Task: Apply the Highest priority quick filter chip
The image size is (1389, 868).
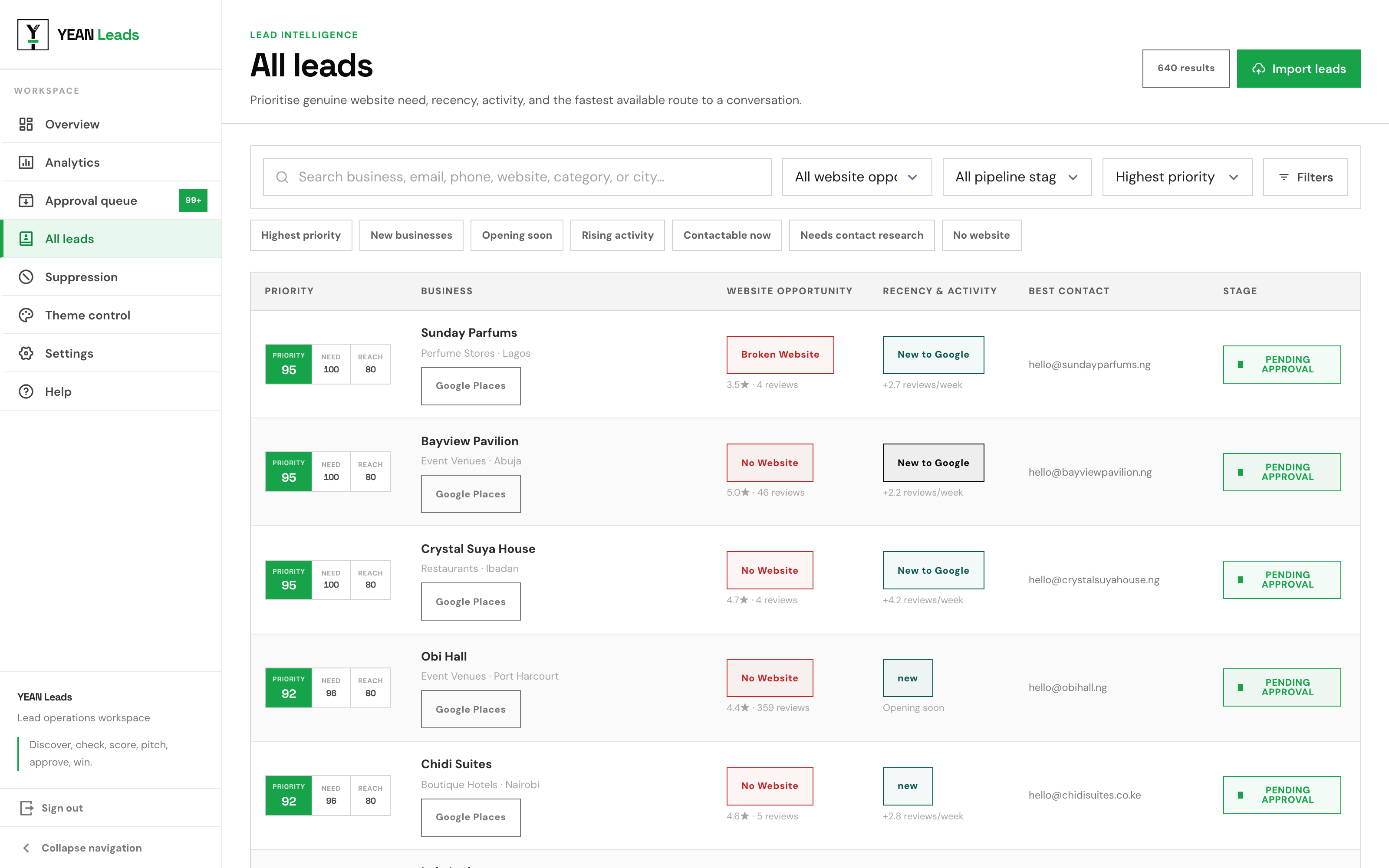Action: tap(301, 235)
